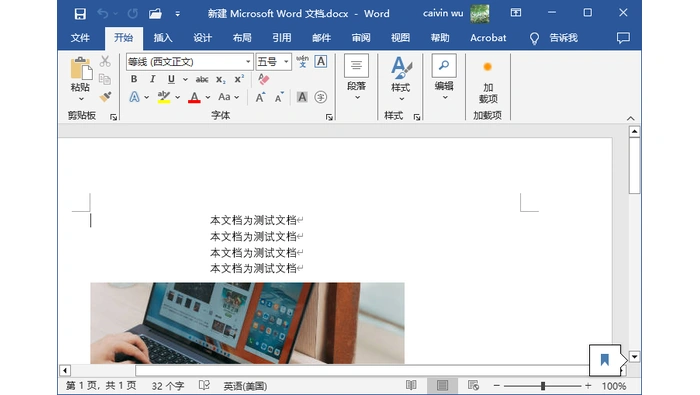Toggle strikethrough abc

[x=202, y=79]
